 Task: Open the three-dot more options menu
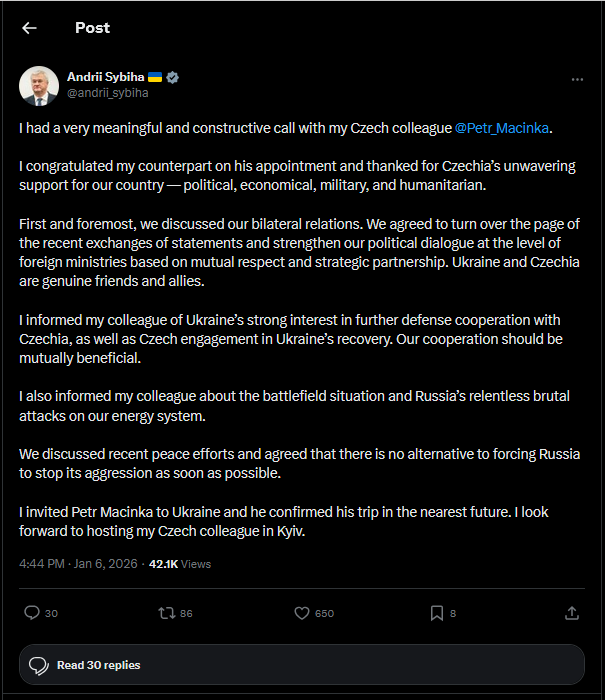pyautogui.click(x=577, y=79)
